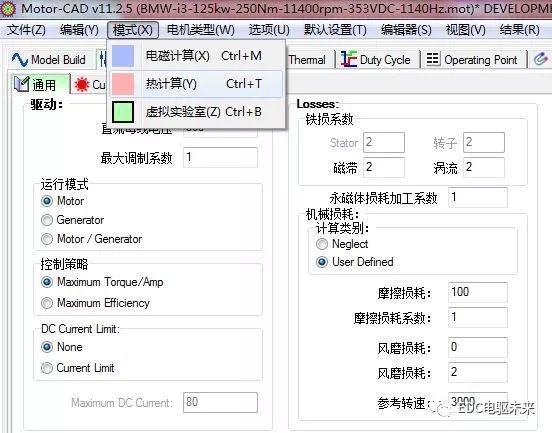Click the 转子 iron loss coefficient field
Image resolution: width=552 pixels, height=433 pixels.
pyautogui.click(x=484, y=143)
